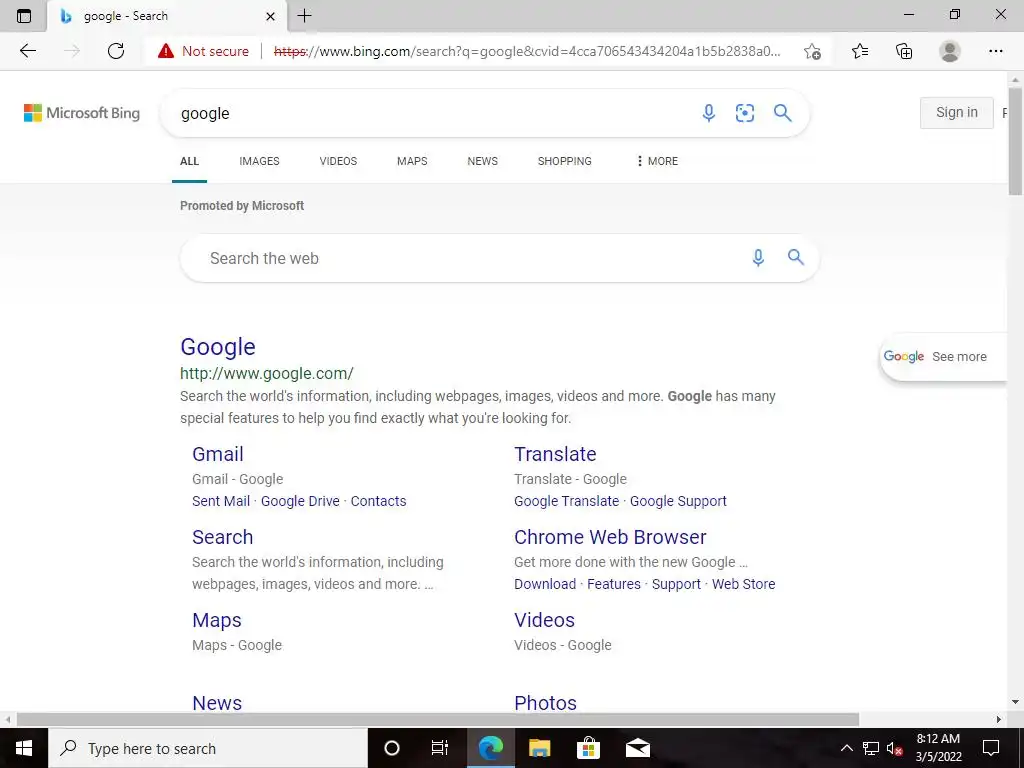Switch to the NEWS tab
Screen dimensions: 1024x768
483,161
